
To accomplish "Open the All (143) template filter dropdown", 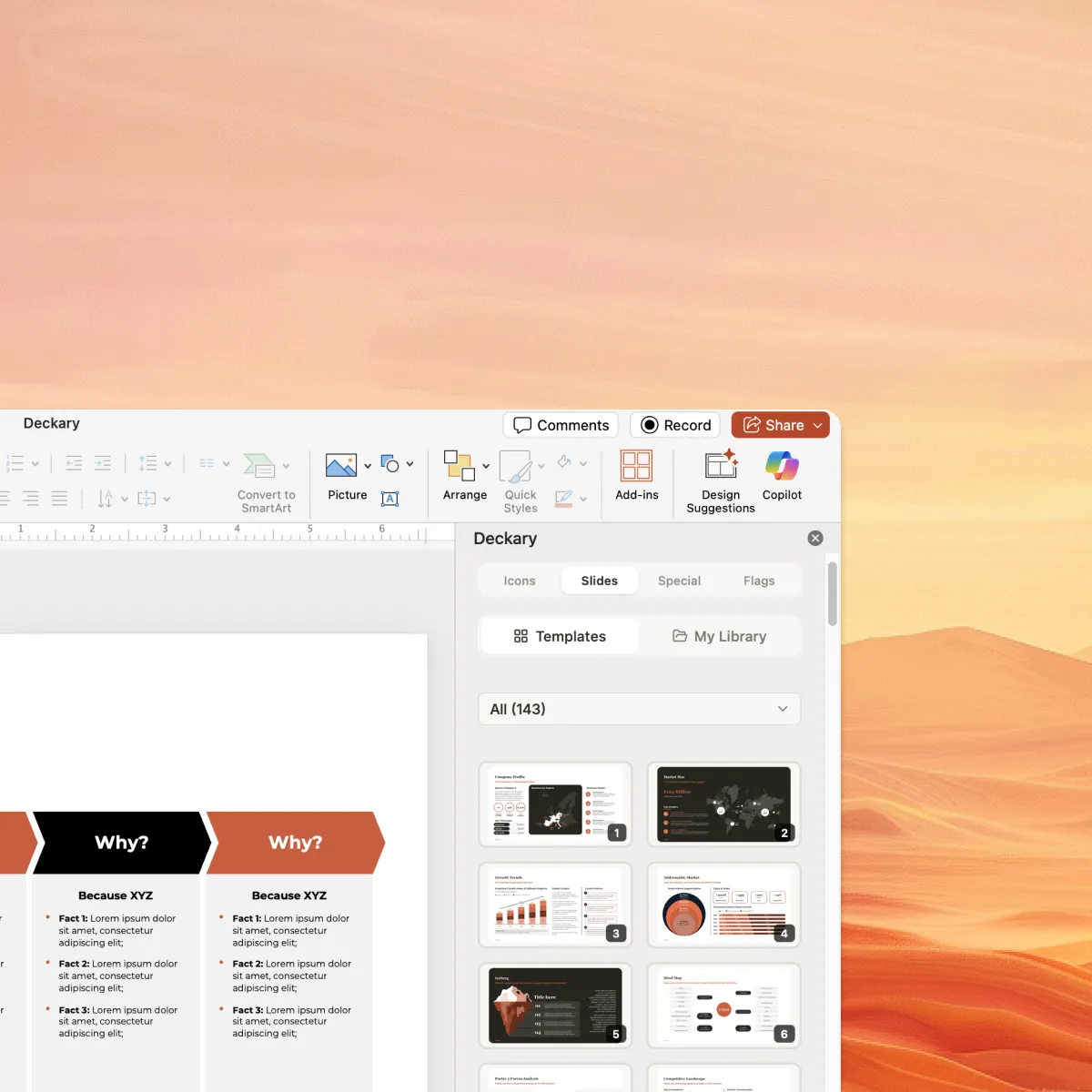I will pyautogui.click(x=638, y=709).
